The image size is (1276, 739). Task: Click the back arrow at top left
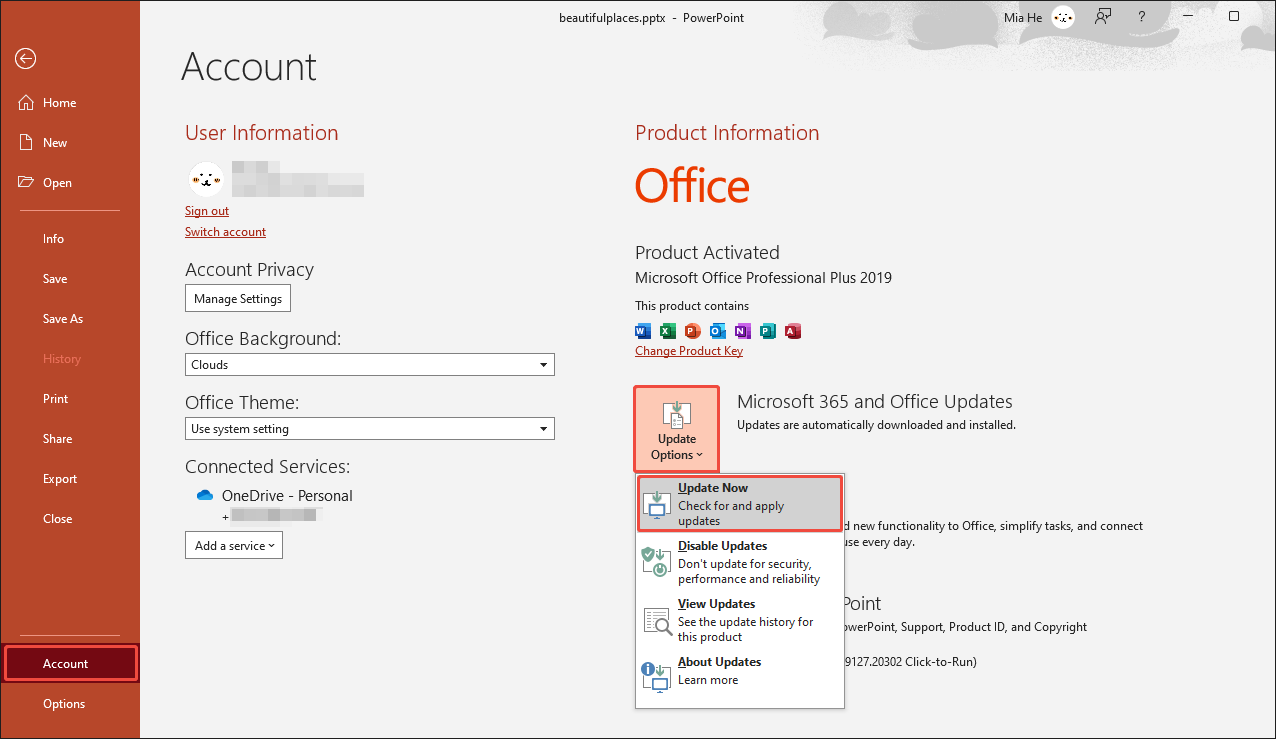(x=25, y=59)
